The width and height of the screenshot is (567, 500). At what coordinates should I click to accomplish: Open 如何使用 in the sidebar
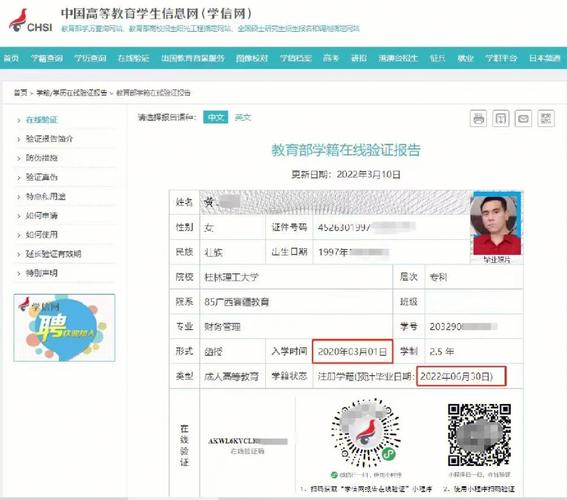point(42,235)
